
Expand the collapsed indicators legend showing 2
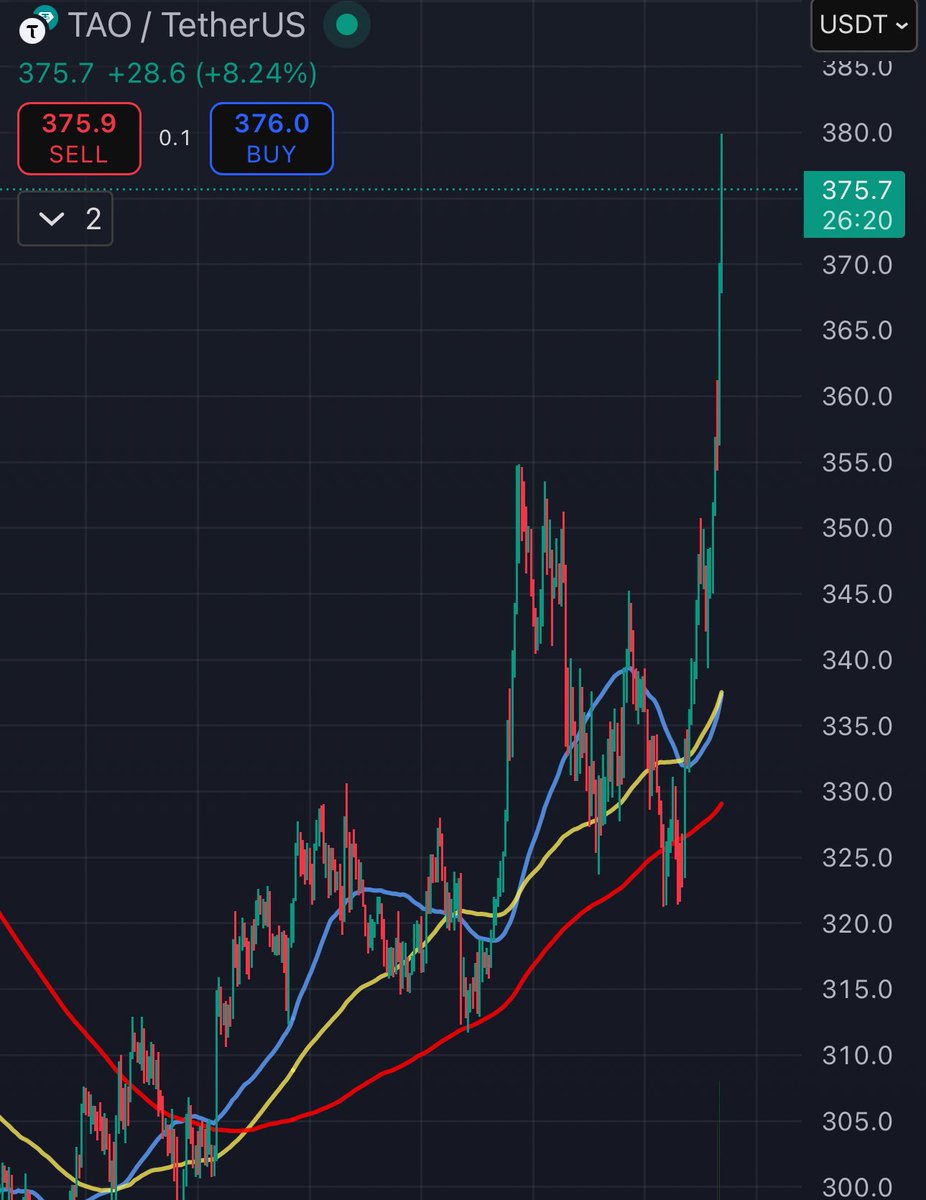point(66,219)
